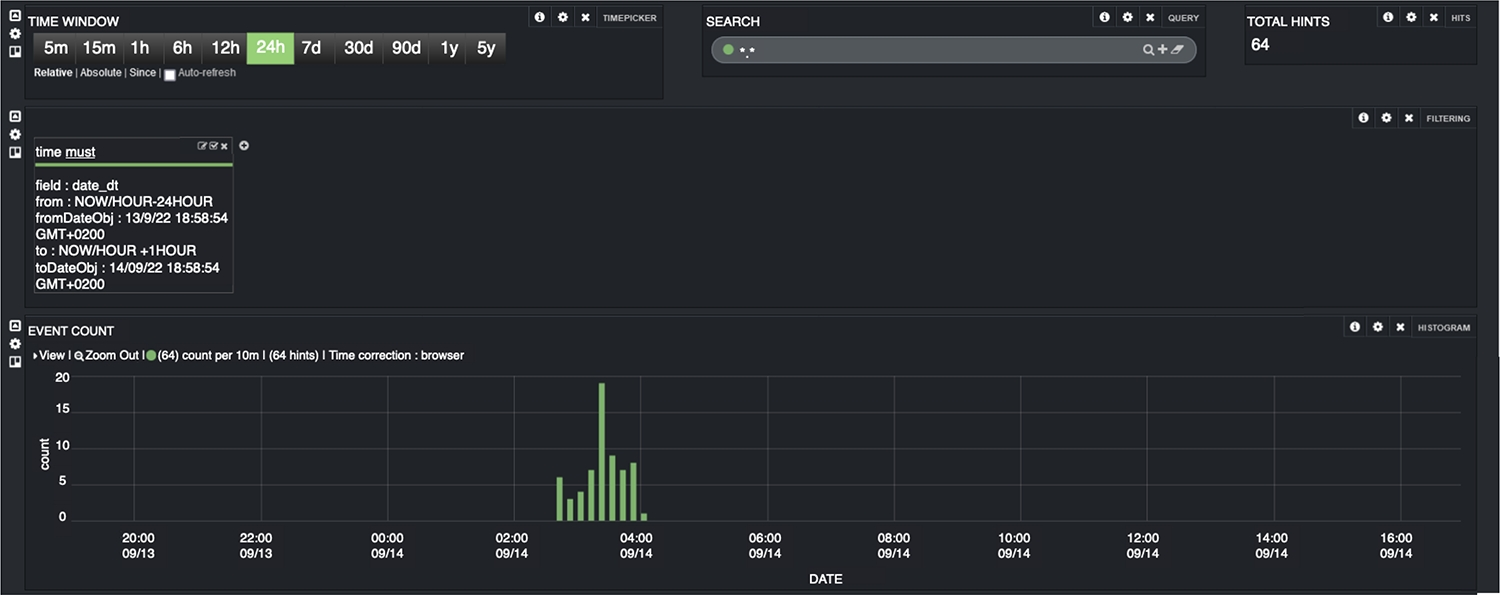
Task: Enable the Auto-refresh checkbox
Action: pyautogui.click(x=170, y=75)
